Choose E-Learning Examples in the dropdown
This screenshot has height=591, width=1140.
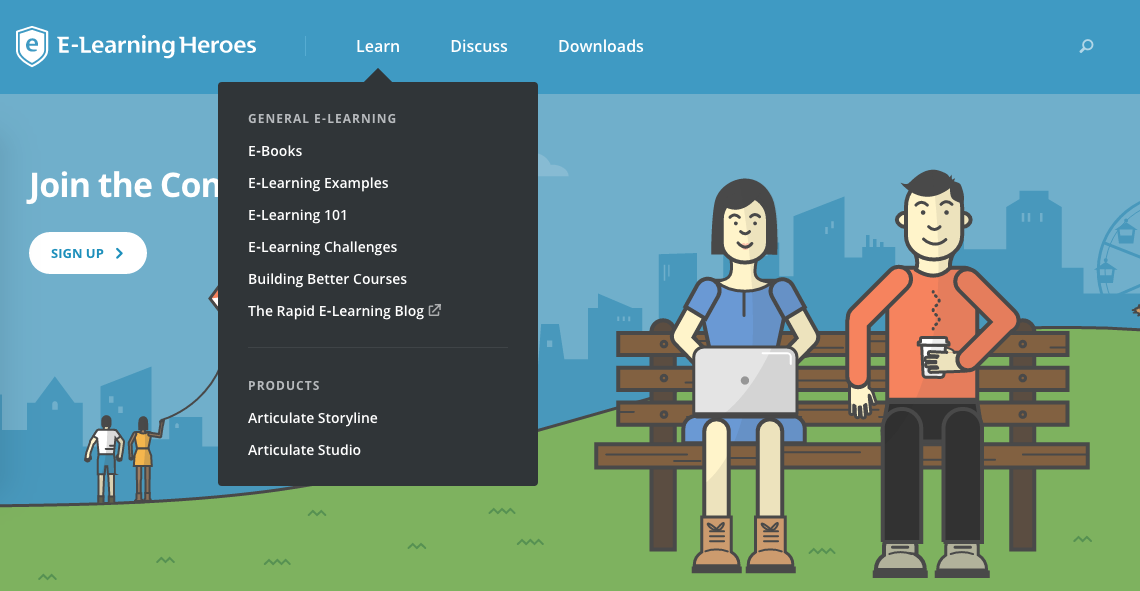pos(318,183)
